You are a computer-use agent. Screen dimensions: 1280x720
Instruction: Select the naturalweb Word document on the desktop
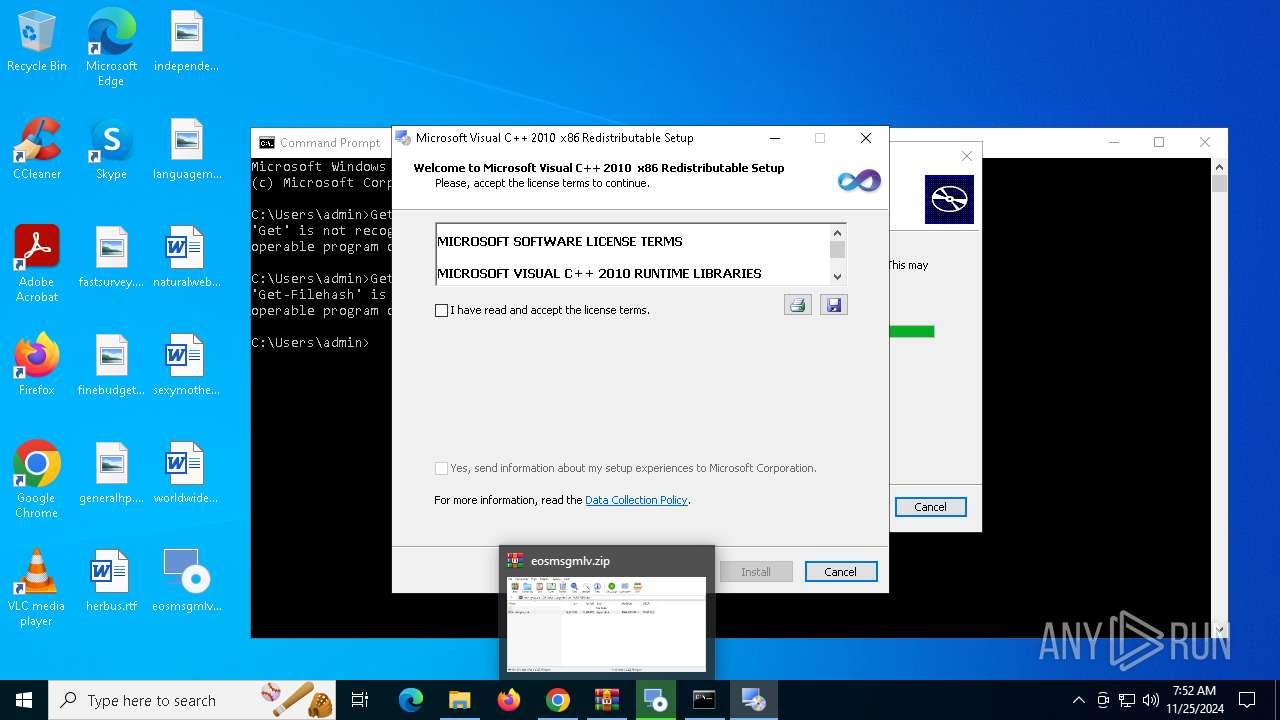pos(186,257)
